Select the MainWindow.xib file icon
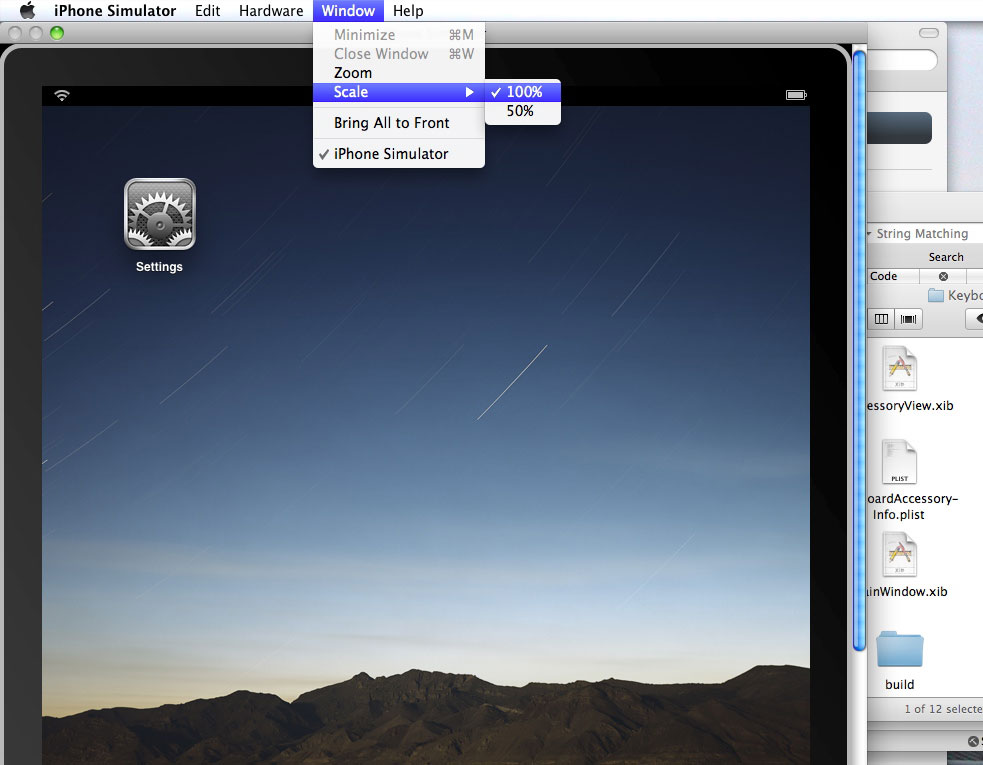The image size is (983, 765). 900,554
